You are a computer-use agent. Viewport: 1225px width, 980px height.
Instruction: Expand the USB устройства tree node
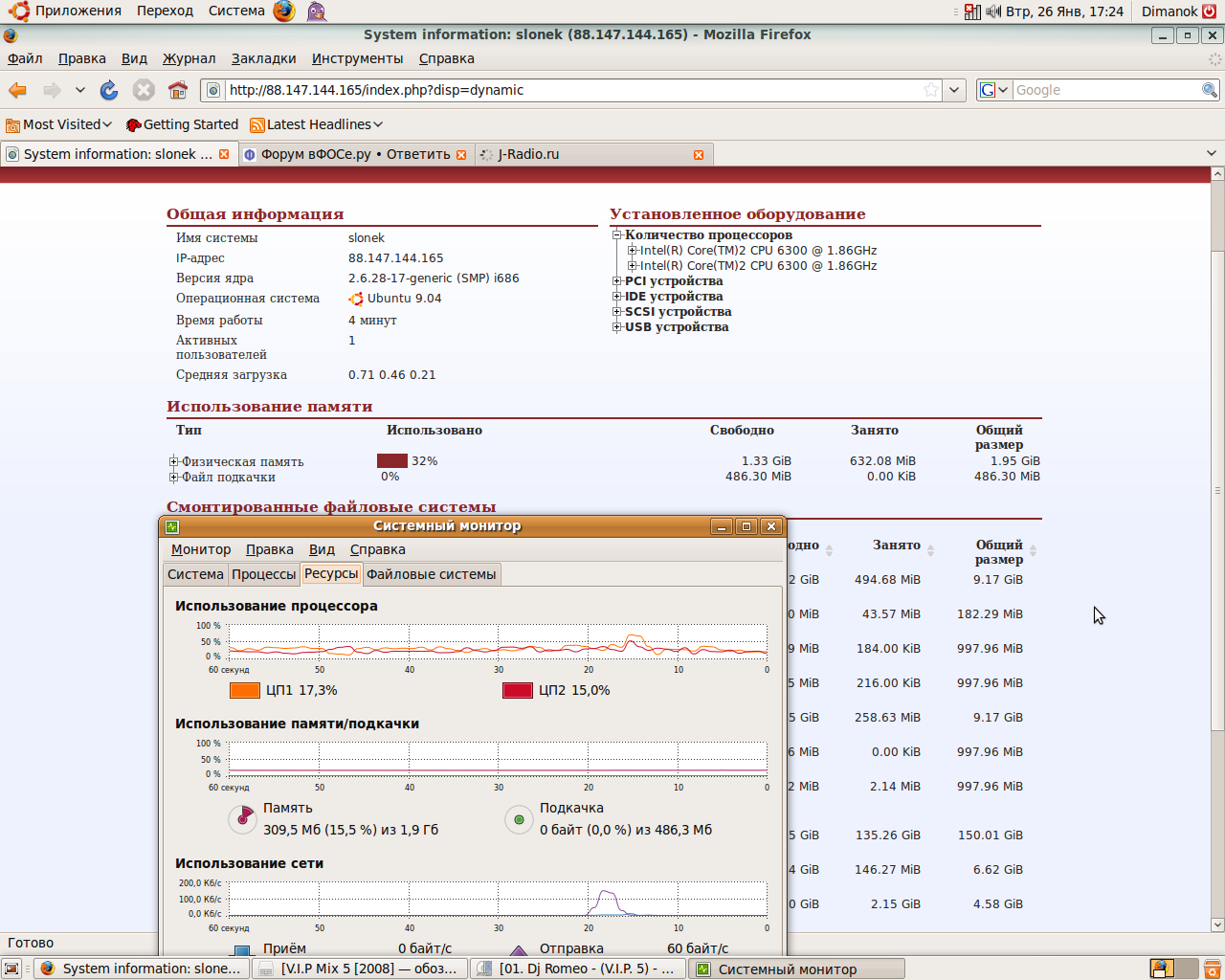tap(617, 327)
